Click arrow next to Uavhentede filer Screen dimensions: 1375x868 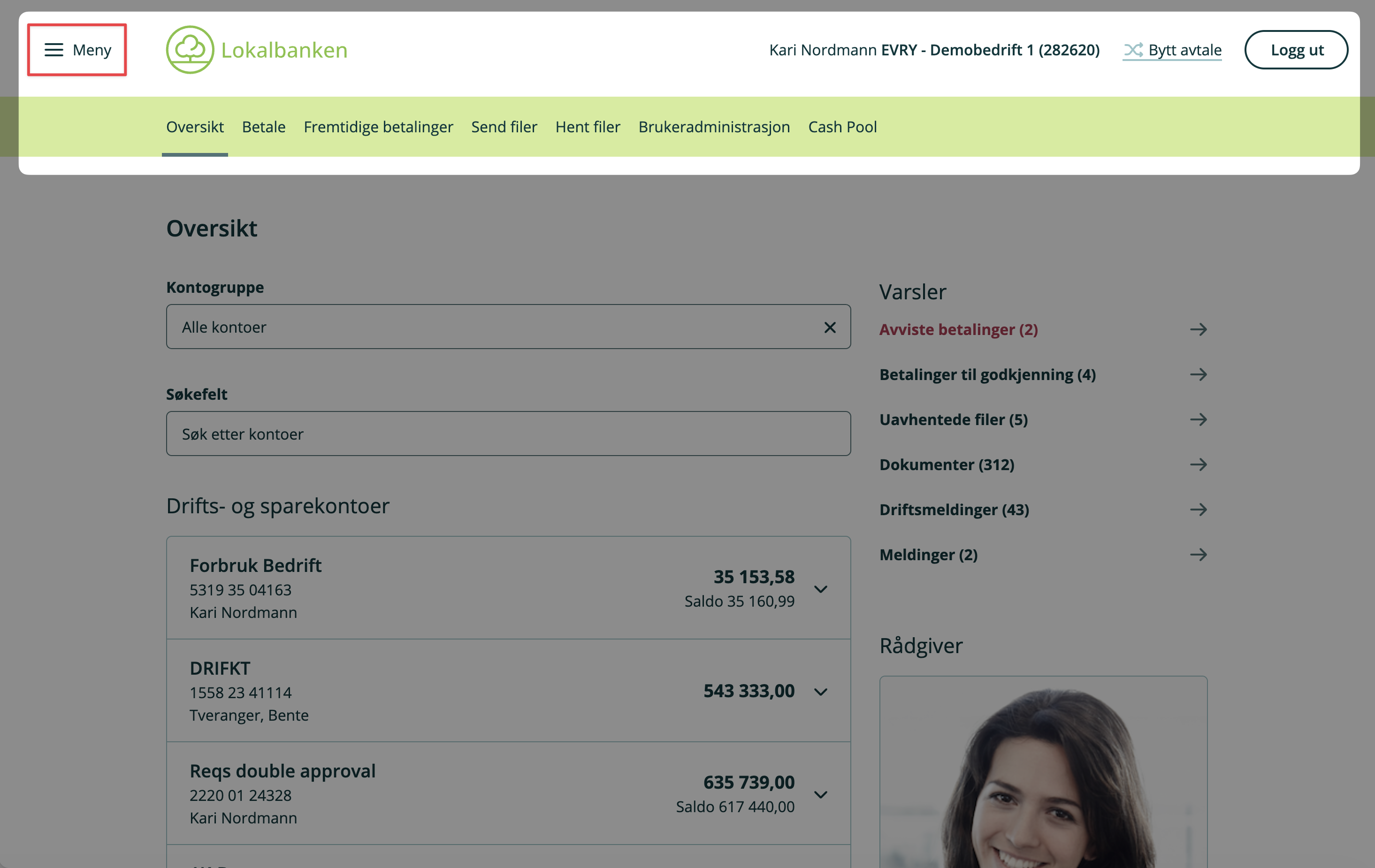(x=1198, y=420)
